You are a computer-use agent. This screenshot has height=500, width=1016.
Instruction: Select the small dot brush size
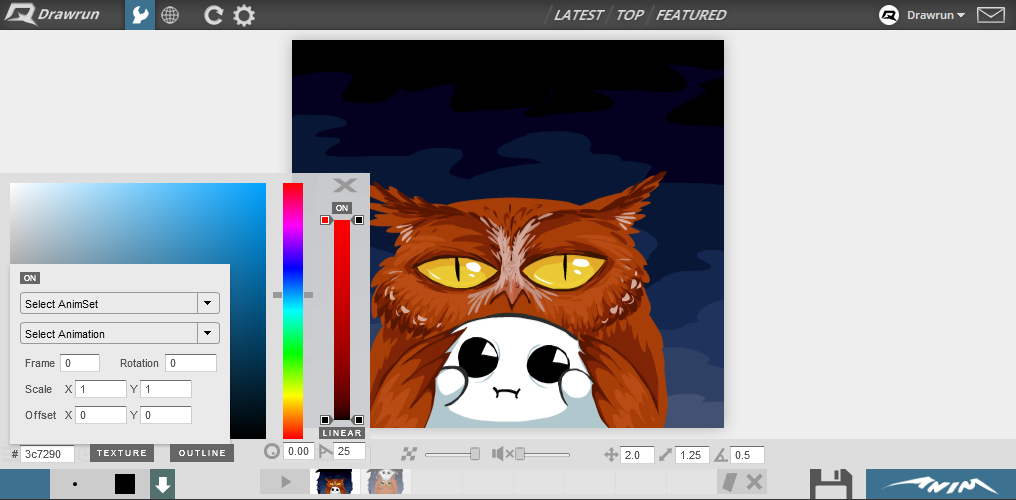pos(75,484)
